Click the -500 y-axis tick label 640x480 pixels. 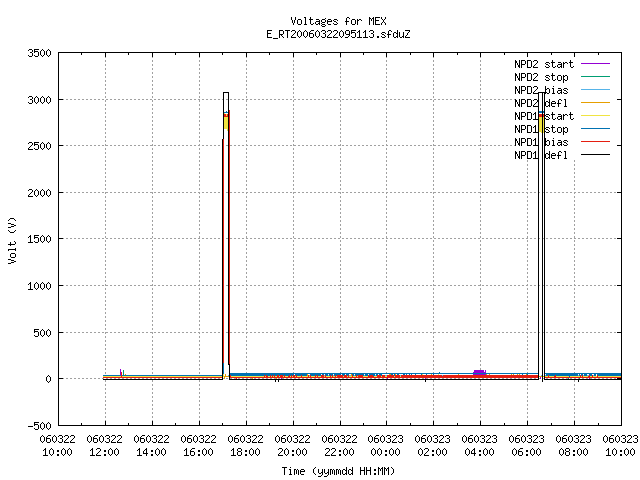[40, 426]
